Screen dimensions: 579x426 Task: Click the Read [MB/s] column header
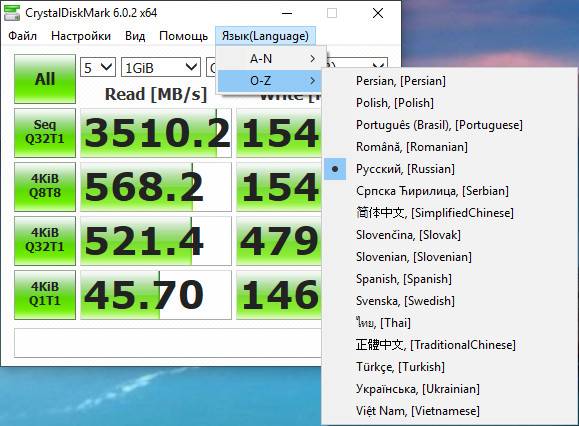point(156,94)
